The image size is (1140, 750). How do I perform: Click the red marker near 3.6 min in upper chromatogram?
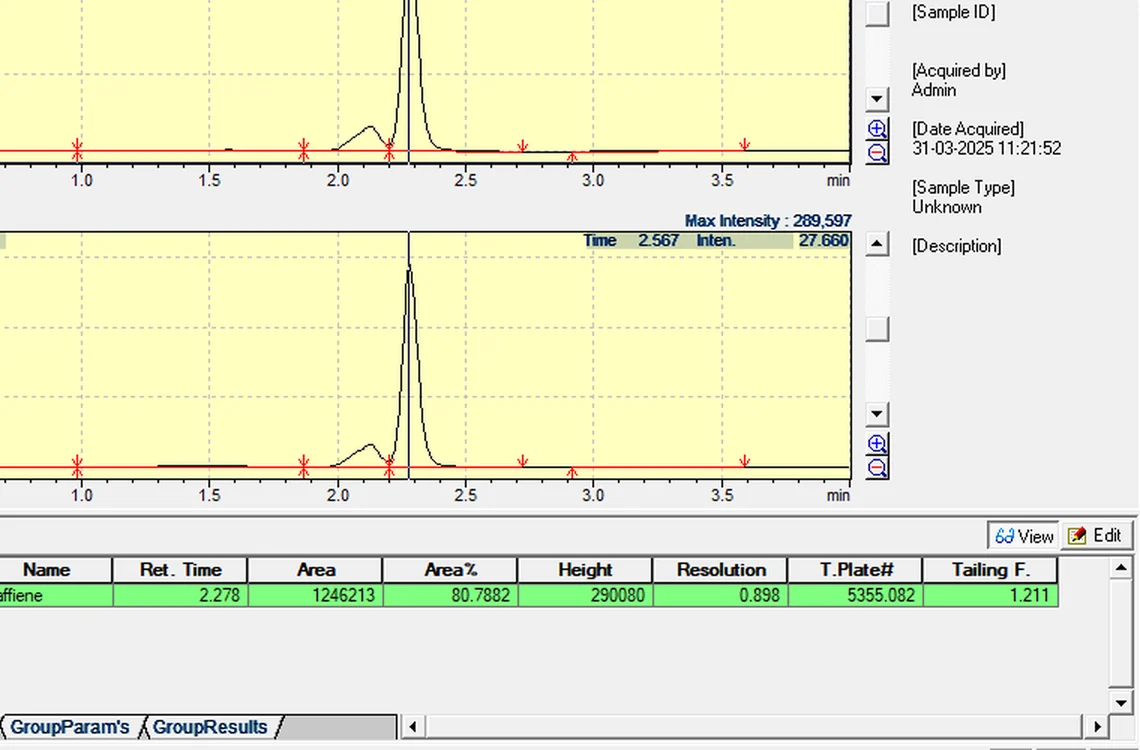point(744,145)
